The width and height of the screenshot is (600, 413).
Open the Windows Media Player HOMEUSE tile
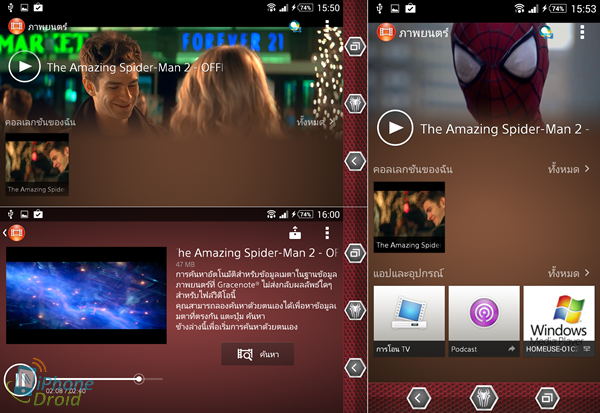(559, 321)
